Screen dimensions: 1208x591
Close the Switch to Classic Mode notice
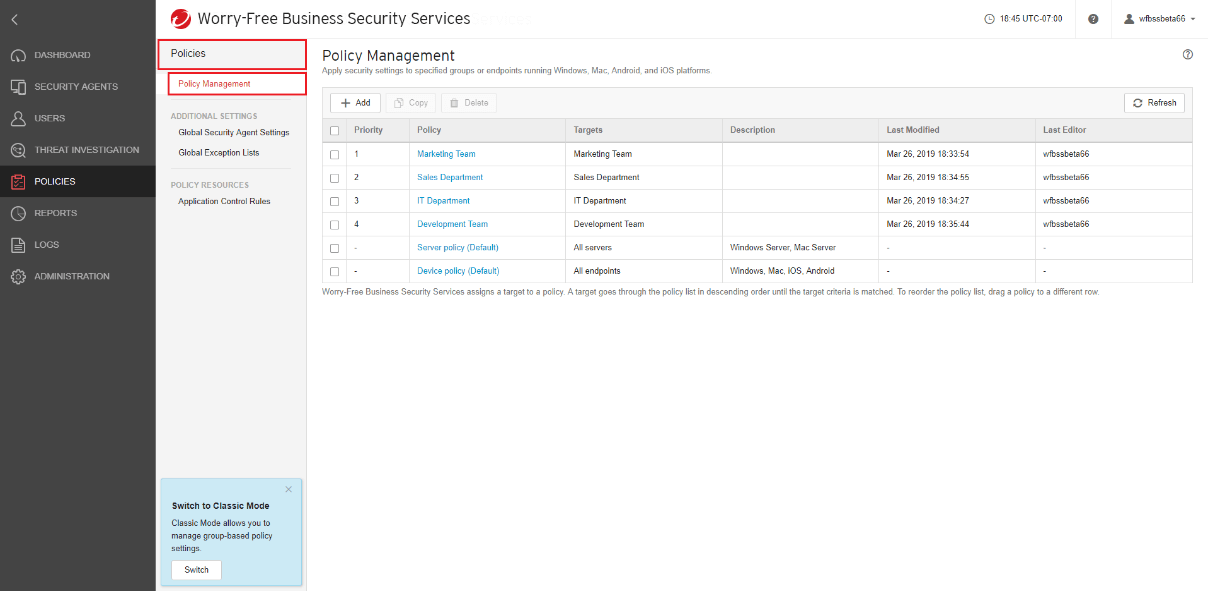coord(288,489)
